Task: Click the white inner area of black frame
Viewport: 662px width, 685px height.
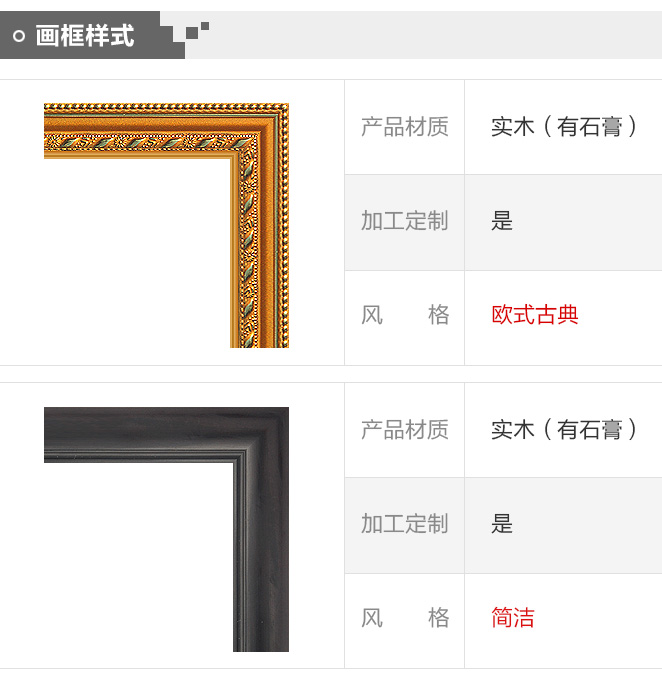Action: tap(139, 557)
